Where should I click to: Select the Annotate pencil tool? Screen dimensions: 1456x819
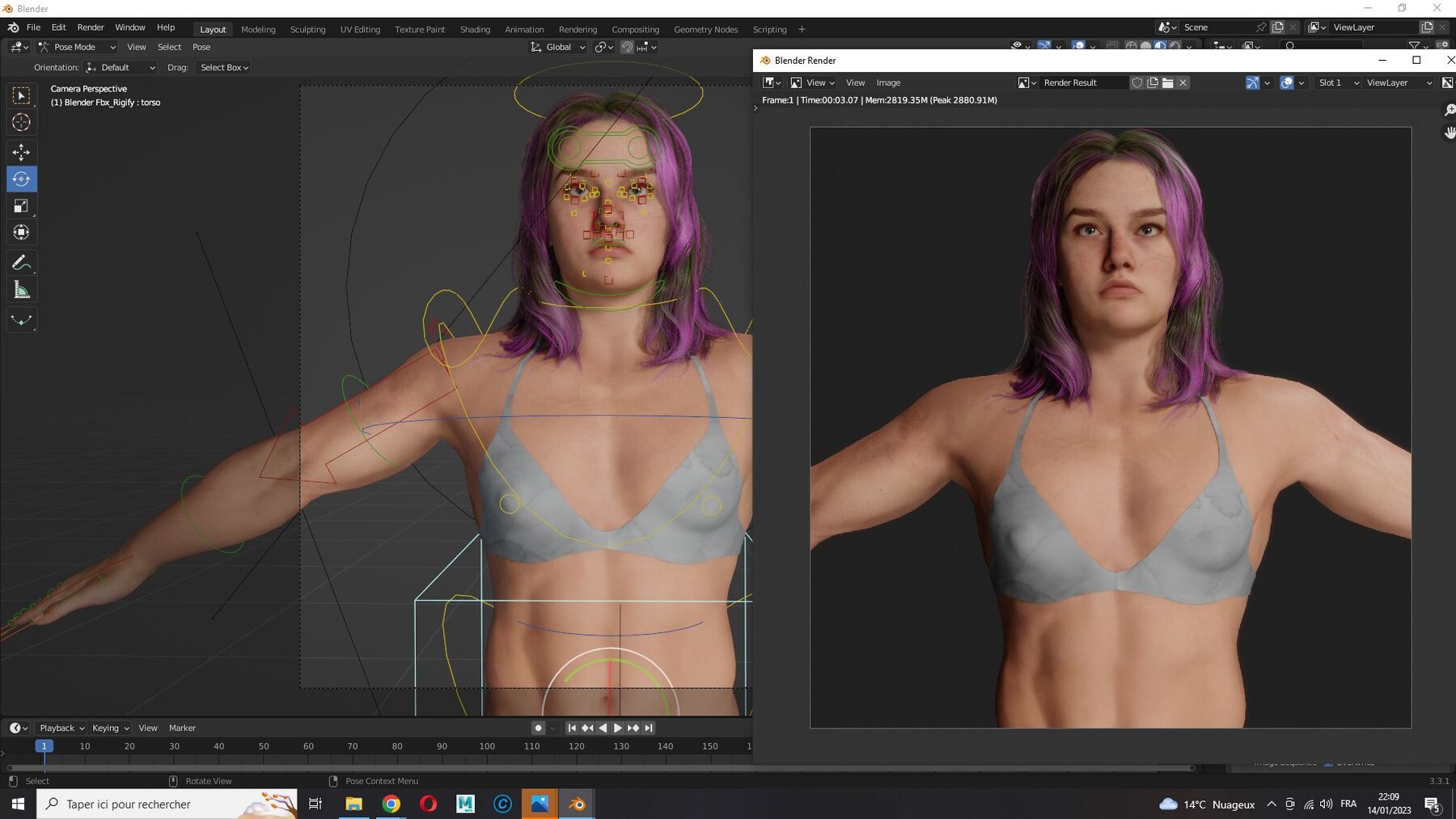[x=22, y=263]
